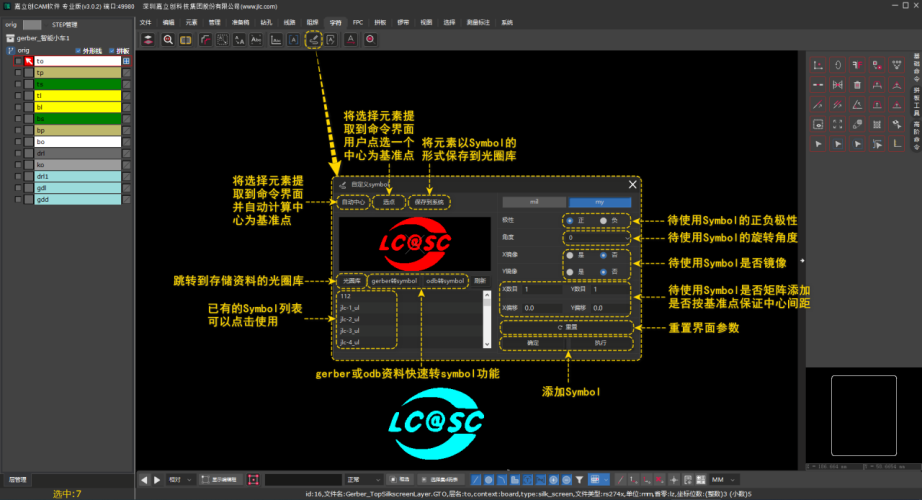
Task: Click the grid icon at right of 'to' layer
Action: tap(126, 61)
